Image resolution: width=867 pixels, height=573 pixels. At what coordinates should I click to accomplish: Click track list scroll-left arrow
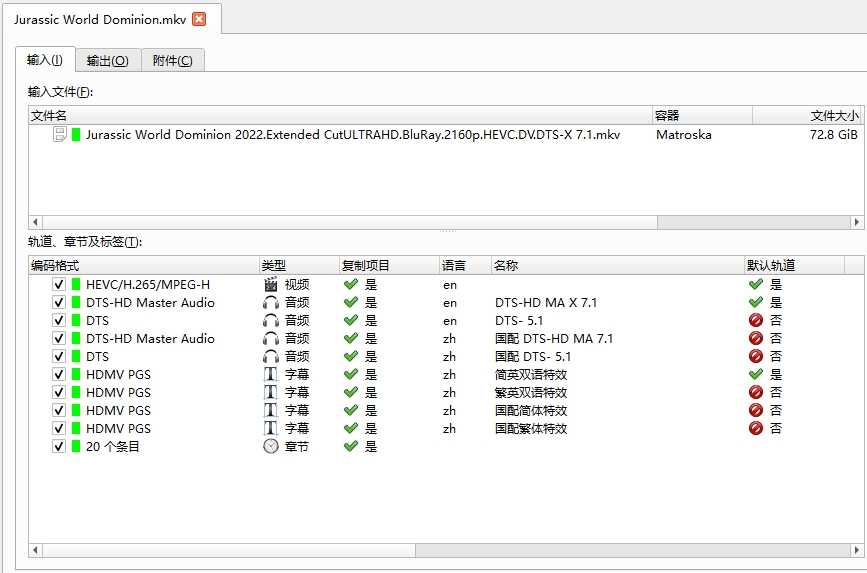[35, 550]
